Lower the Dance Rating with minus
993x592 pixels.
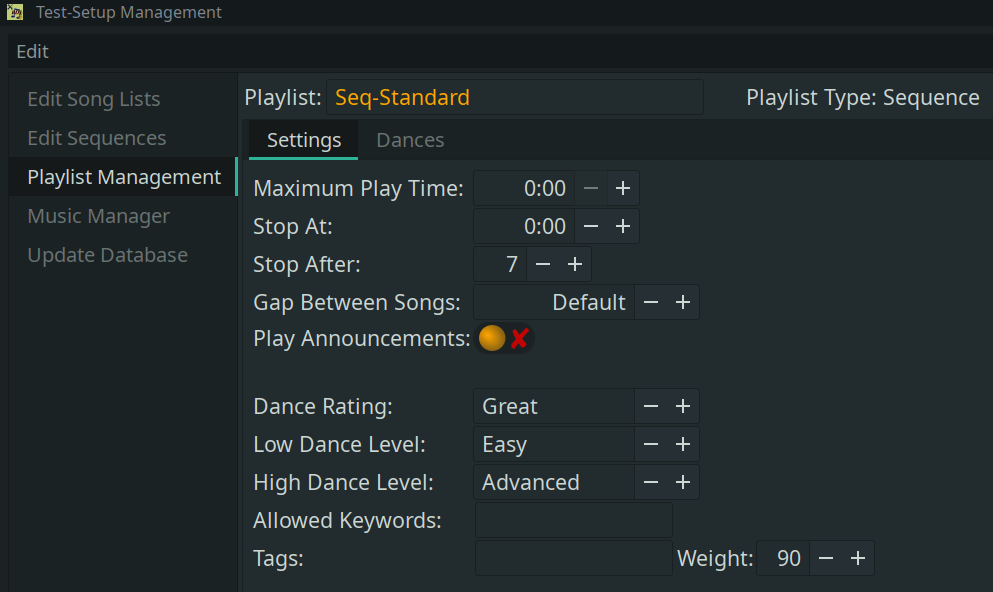(x=651, y=406)
